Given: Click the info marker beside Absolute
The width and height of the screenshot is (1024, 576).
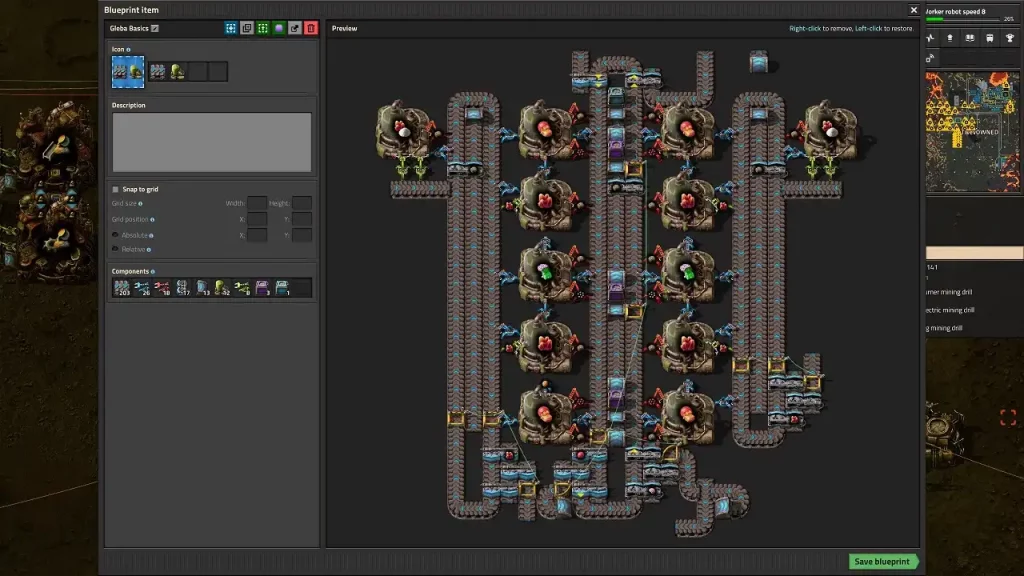Looking at the screenshot, I should 151,236.
